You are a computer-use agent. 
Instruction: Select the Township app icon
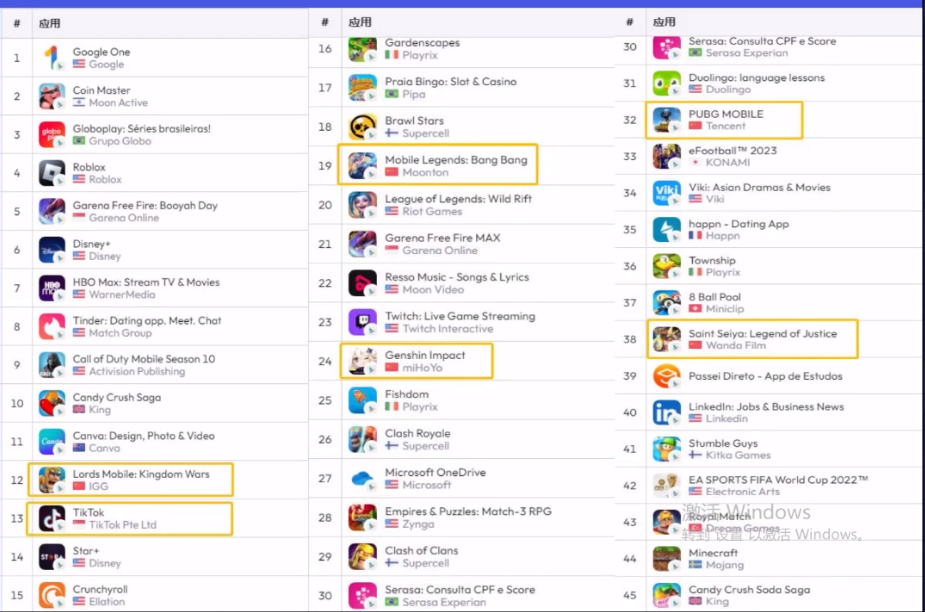667,266
